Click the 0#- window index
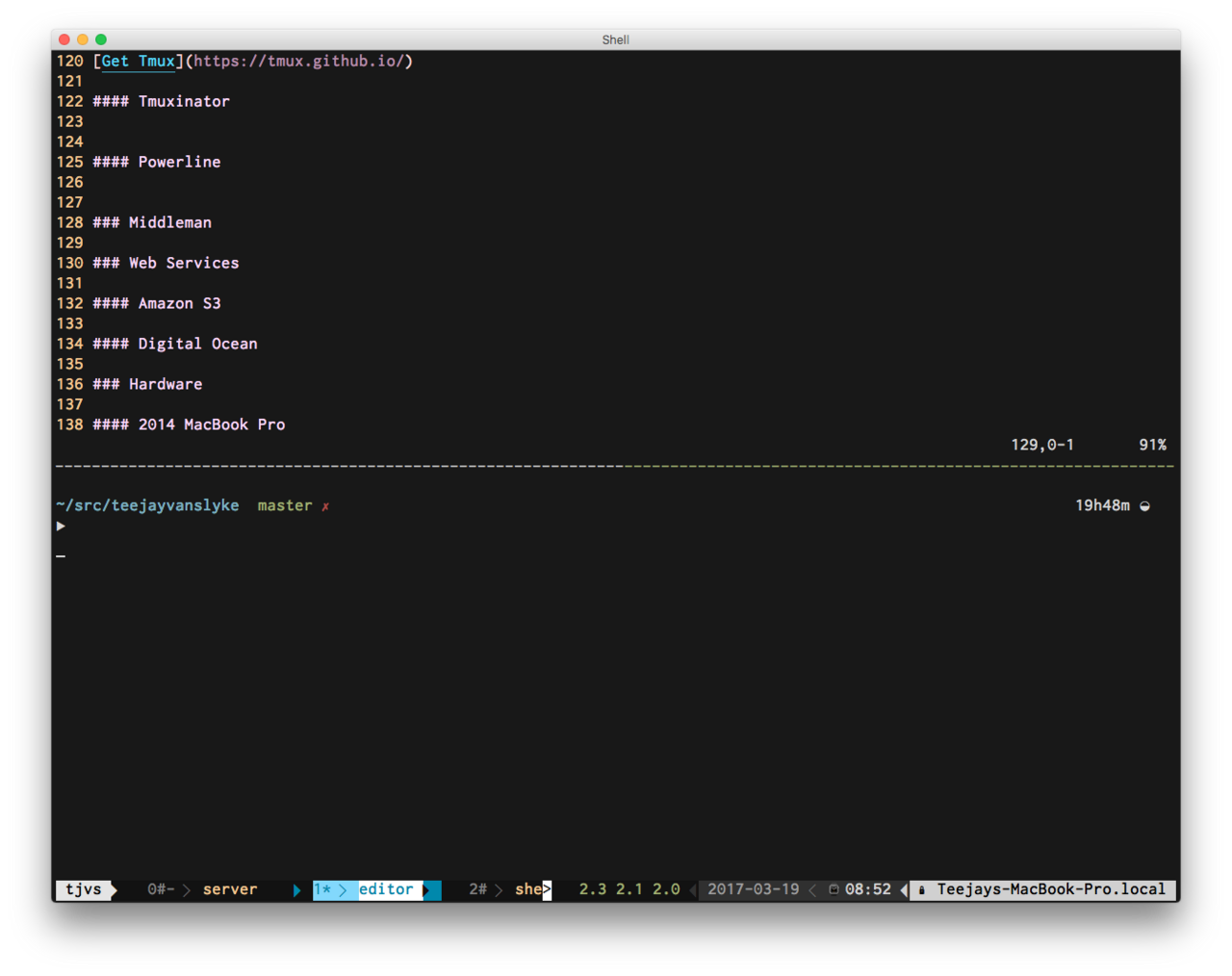The width and height of the screenshot is (1232, 976). point(161,889)
